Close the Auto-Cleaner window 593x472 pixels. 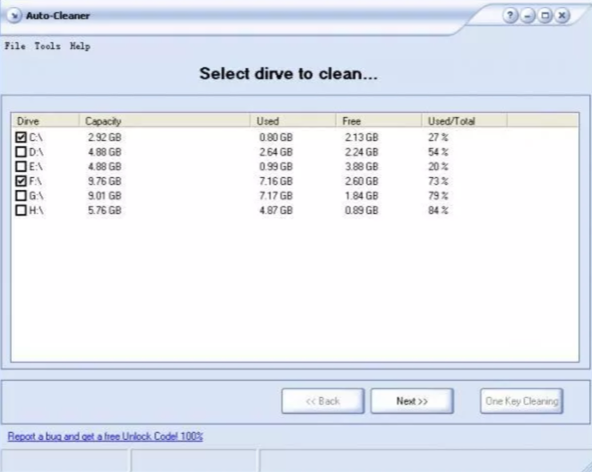pyautogui.click(x=562, y=16)
